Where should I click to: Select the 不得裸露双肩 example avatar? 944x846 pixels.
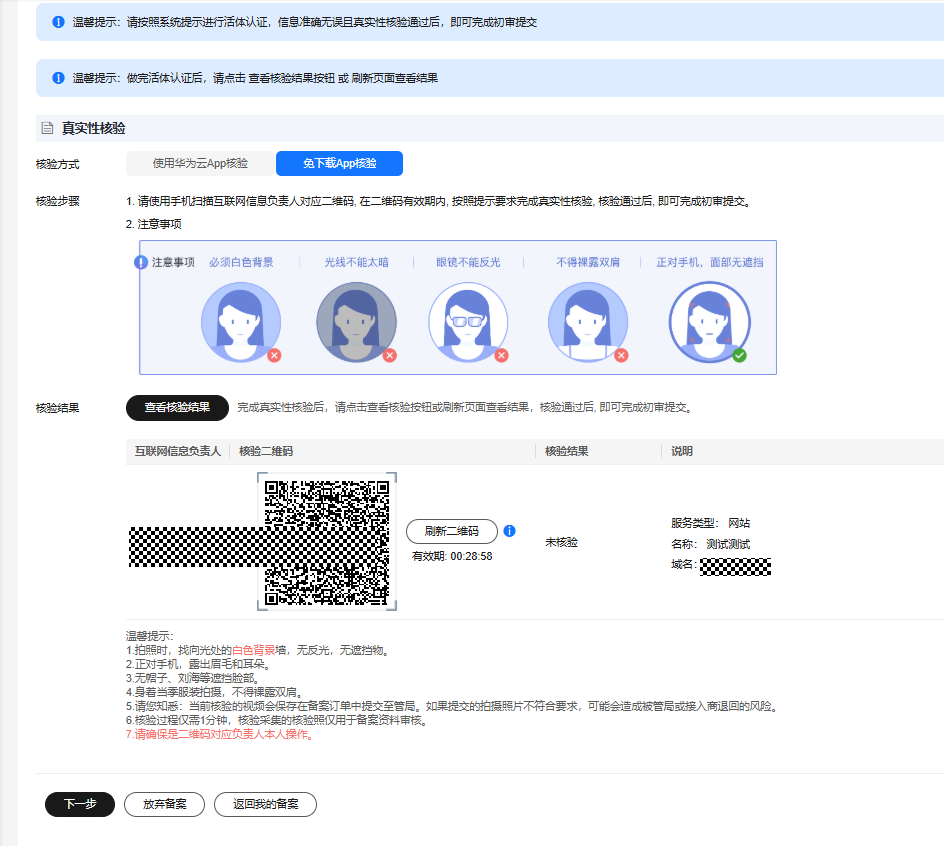[588, 322]
